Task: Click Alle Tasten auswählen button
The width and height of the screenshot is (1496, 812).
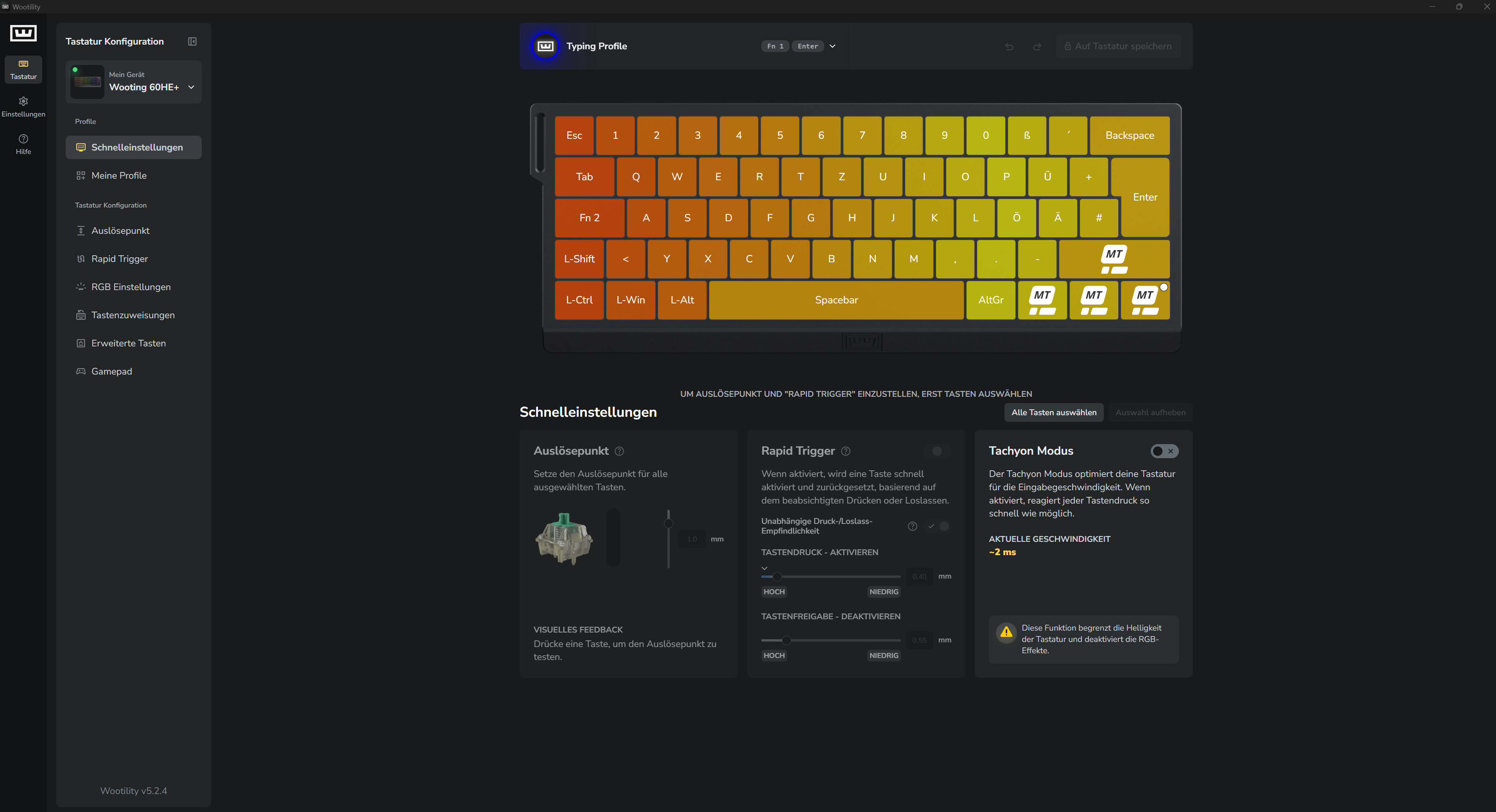Action: pos(1053,412)
